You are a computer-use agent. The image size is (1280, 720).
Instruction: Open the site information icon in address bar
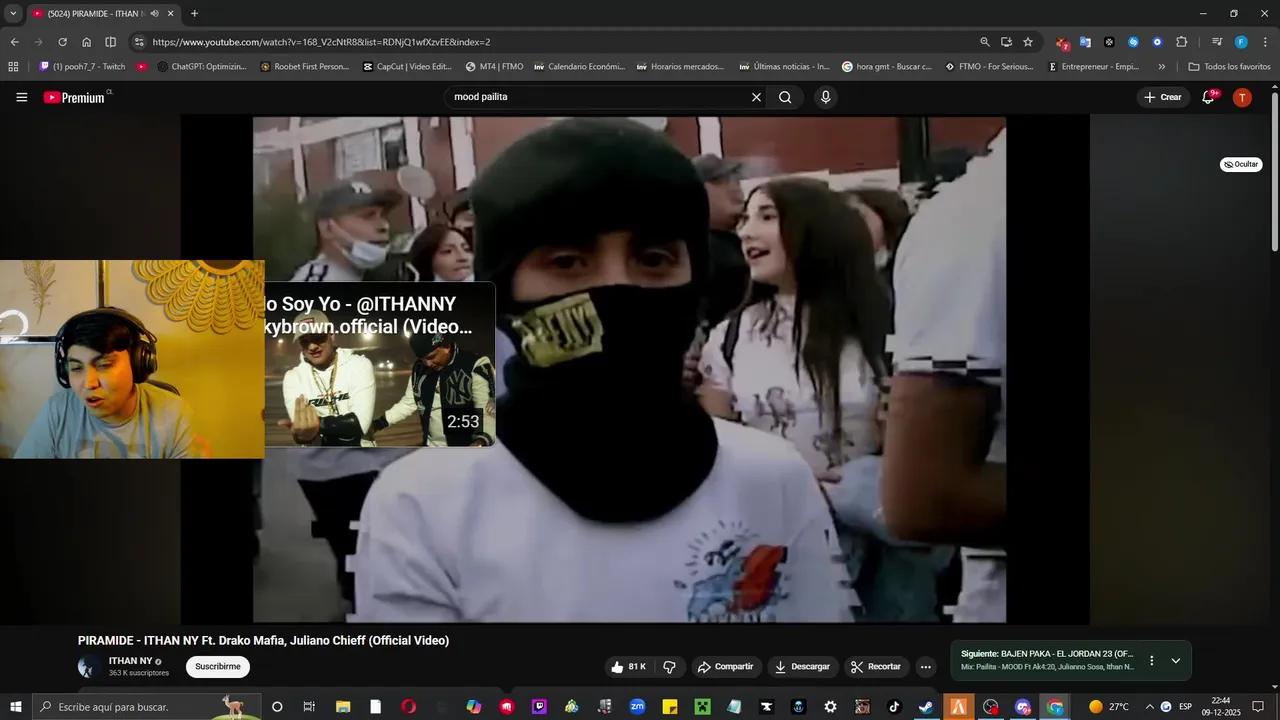tap(139, 42)
